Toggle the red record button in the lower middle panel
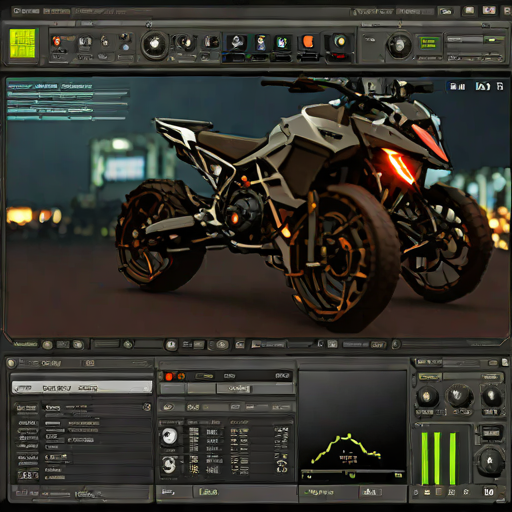This screenshot has height=512, width=512. click(x=169, y=377)
